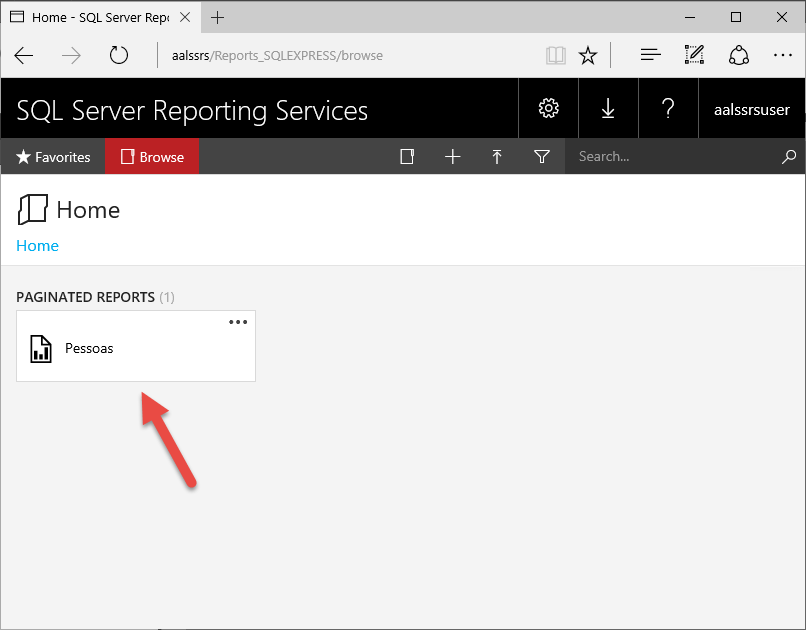Open the help question mark menu
This screenshot has height=630, width=806.
668,108
